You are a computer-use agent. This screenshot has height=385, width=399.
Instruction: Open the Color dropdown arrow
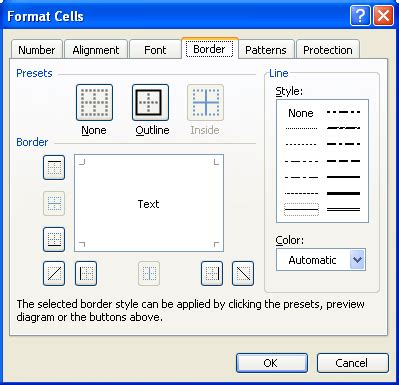(357, 260)
